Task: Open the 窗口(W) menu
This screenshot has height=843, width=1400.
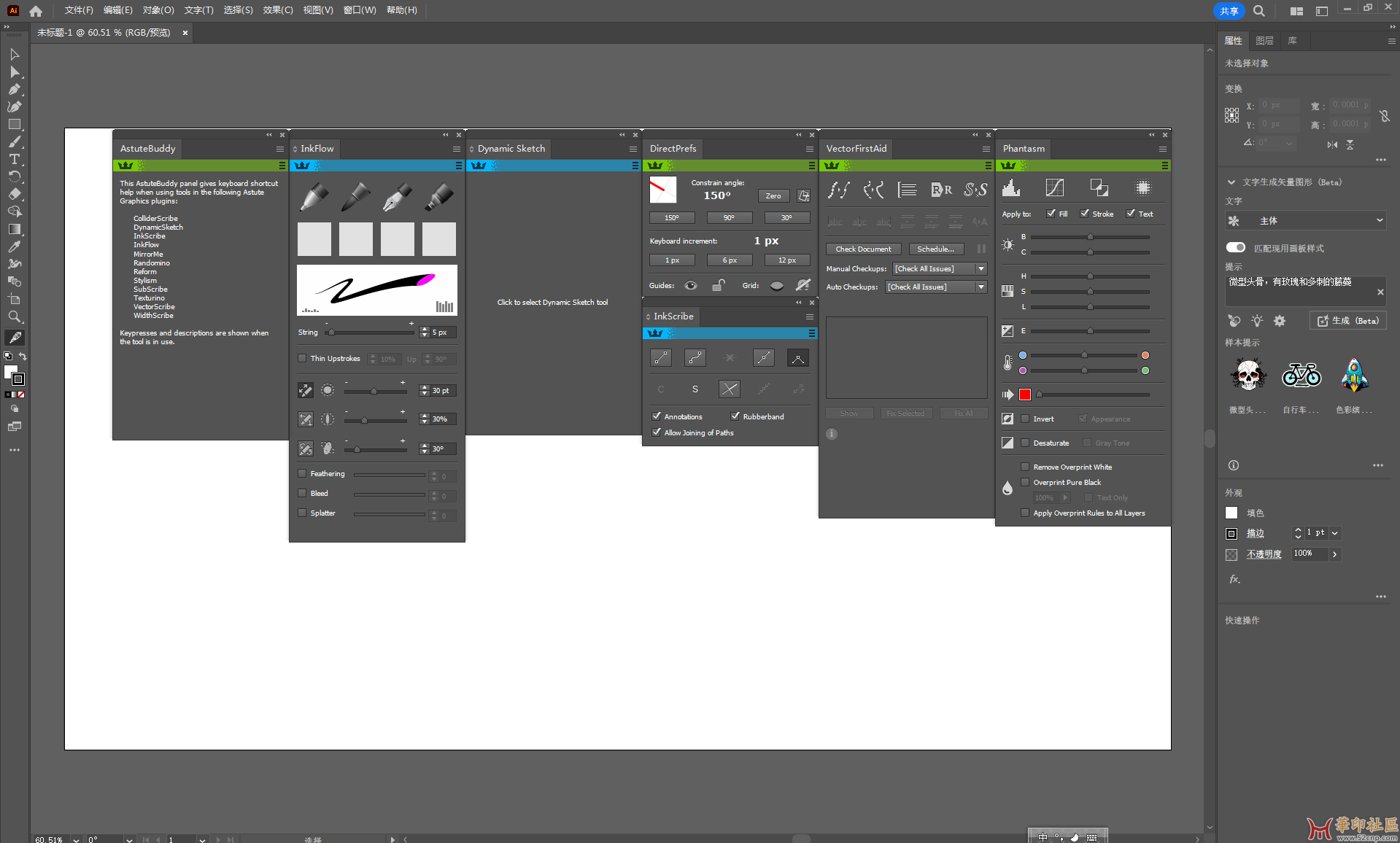Action: click(x=360, y=10)
